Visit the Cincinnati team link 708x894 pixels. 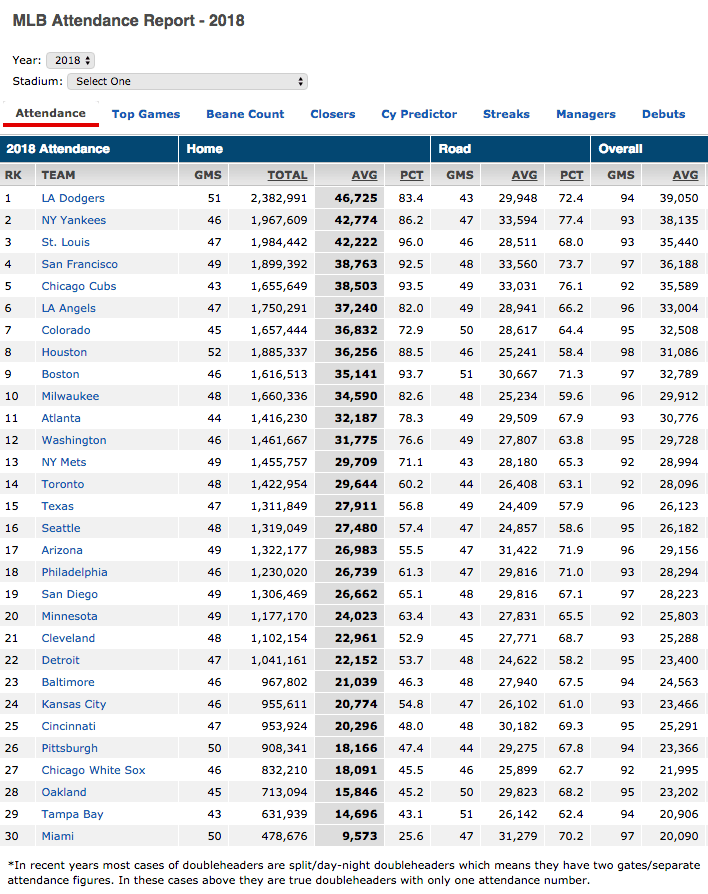click(68, 726)
